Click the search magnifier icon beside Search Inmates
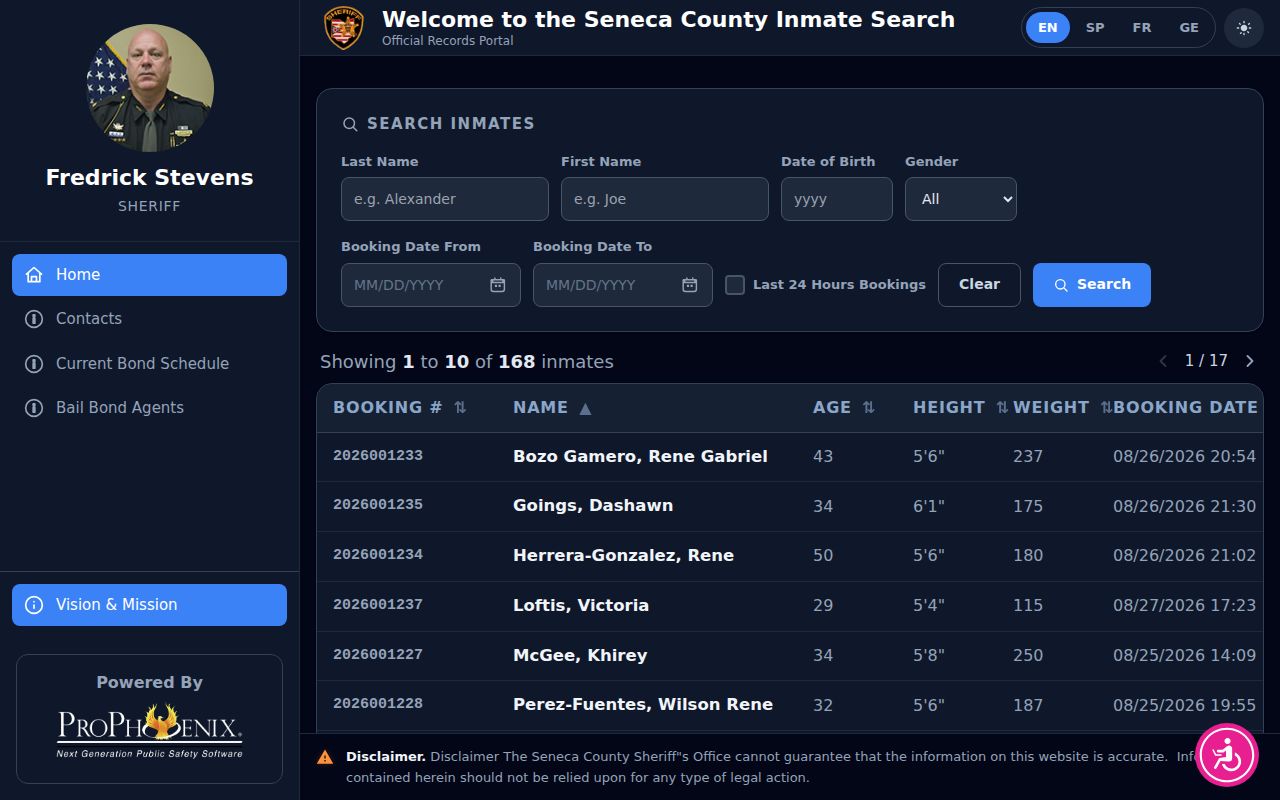This screenshot has width=1280, height=800. pos(350,124)
